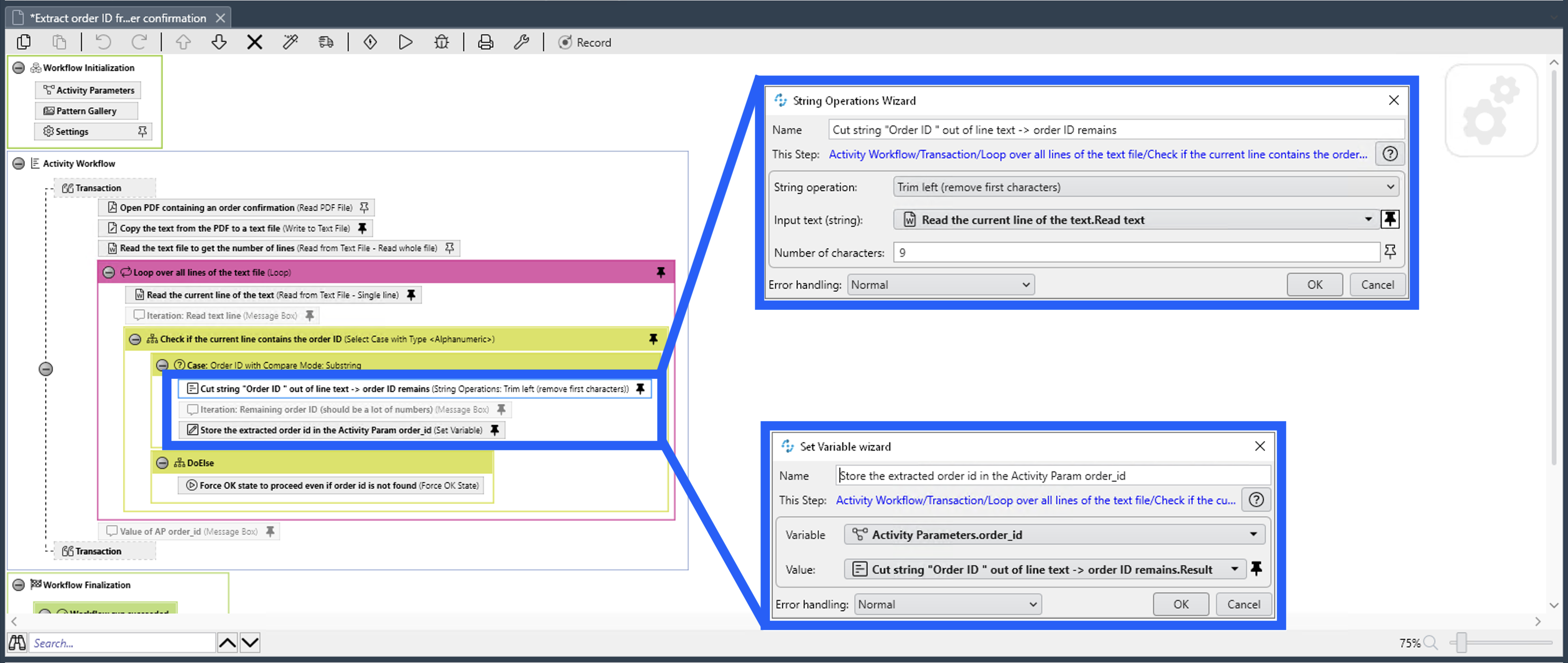1568x663 pixels.
Task: Click the play/run workflow toolbar icon
Action: (x=405, y=42)
